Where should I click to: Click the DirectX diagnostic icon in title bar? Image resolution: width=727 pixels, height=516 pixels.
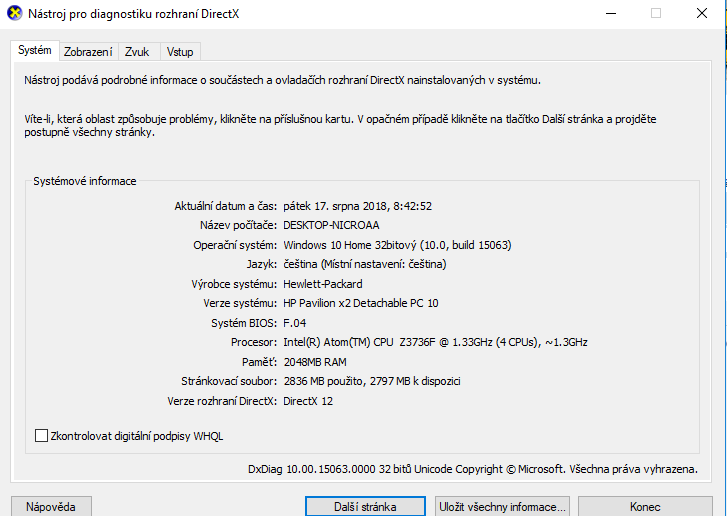[x=14, y=13]
